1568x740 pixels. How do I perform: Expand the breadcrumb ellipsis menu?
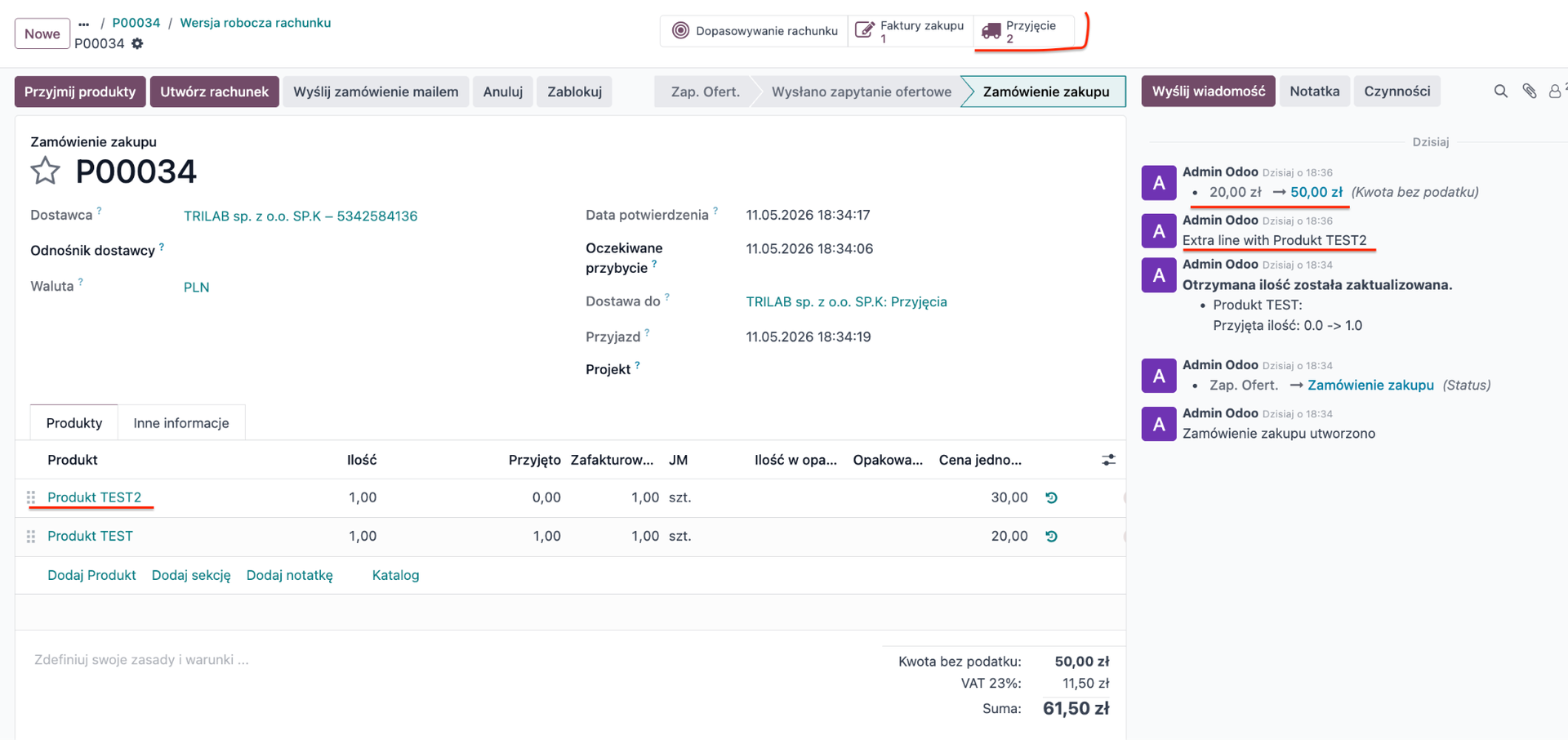[x=84, y=23]
